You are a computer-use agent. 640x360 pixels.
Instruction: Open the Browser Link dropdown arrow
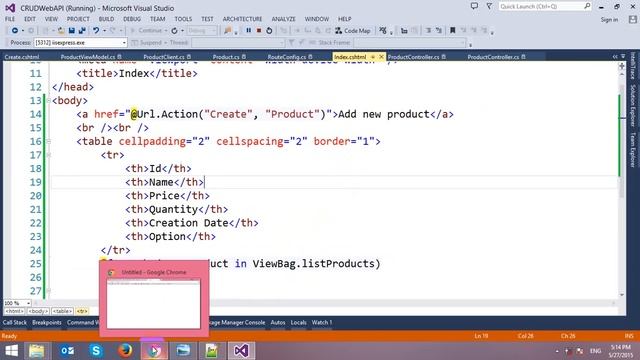[x=182, y=31]
